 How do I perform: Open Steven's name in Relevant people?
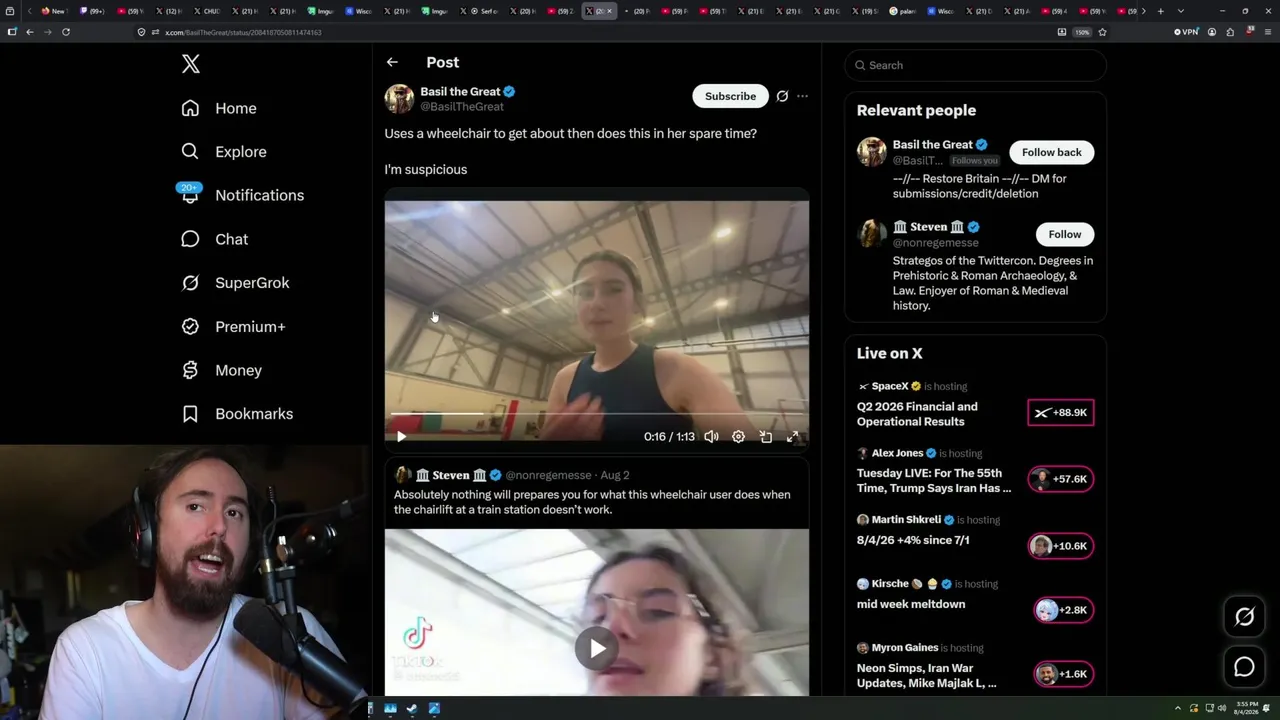coord(930,227)
